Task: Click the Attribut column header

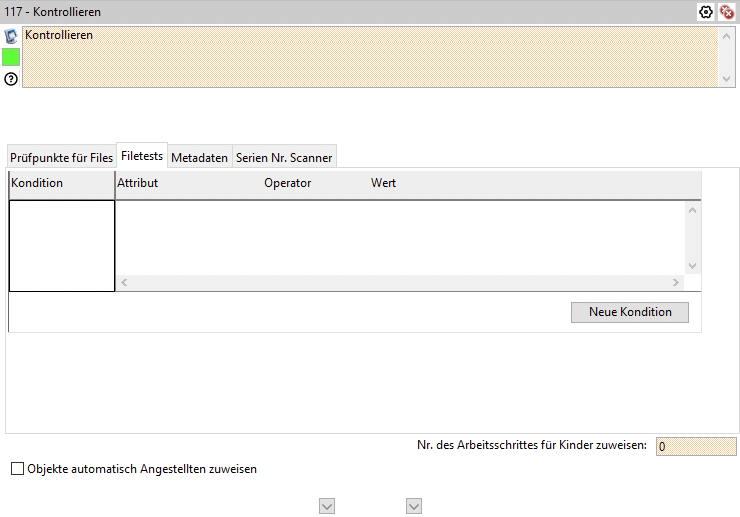Action: point(138,183)
